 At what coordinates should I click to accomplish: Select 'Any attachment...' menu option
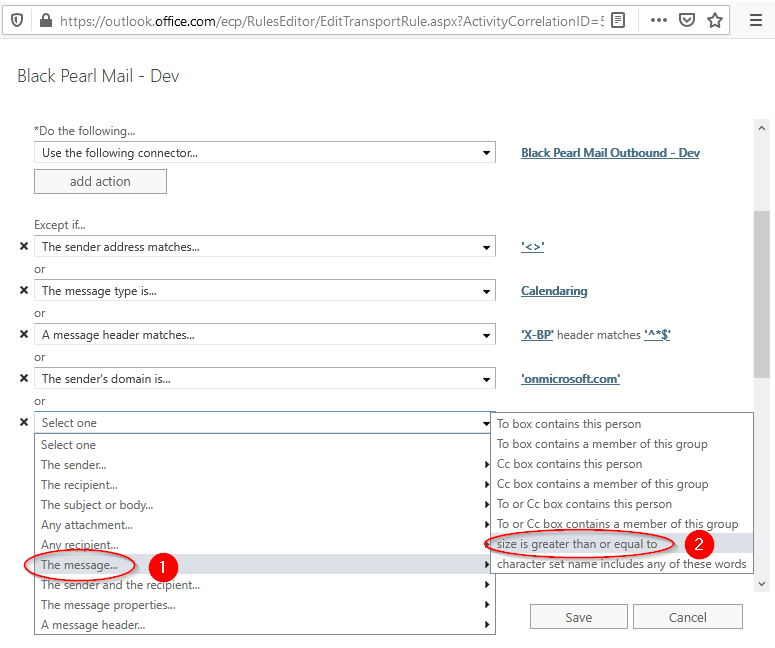click(x=87, y=525)
